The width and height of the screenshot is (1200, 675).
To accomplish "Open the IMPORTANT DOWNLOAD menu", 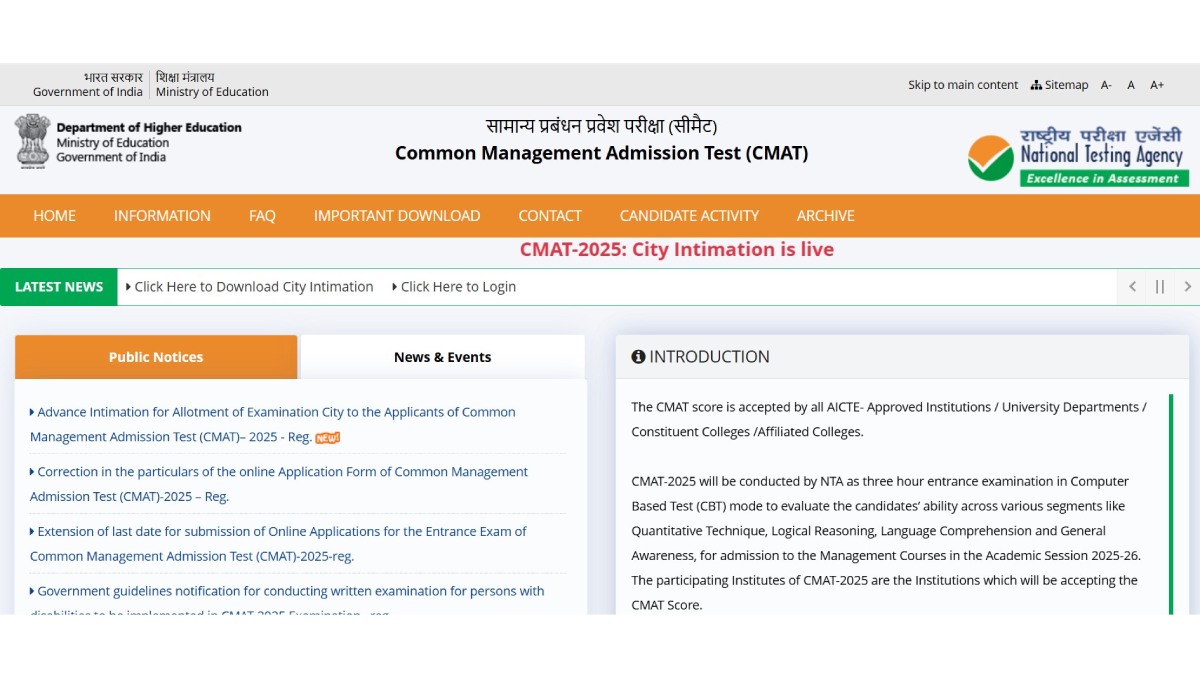I will click(397, 216).
